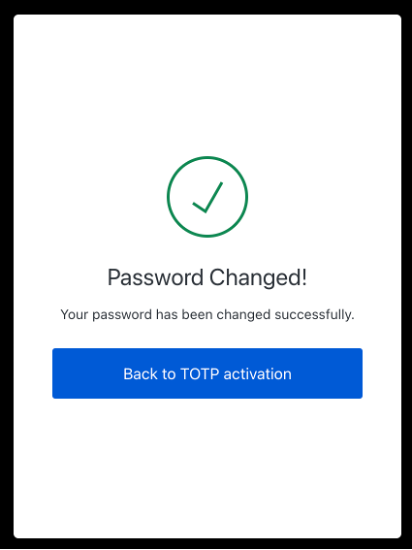Image resolution: width=412 pixels, height=550 pixels.
Task: Click the right edge of the blue button
Action: (360, 373)
